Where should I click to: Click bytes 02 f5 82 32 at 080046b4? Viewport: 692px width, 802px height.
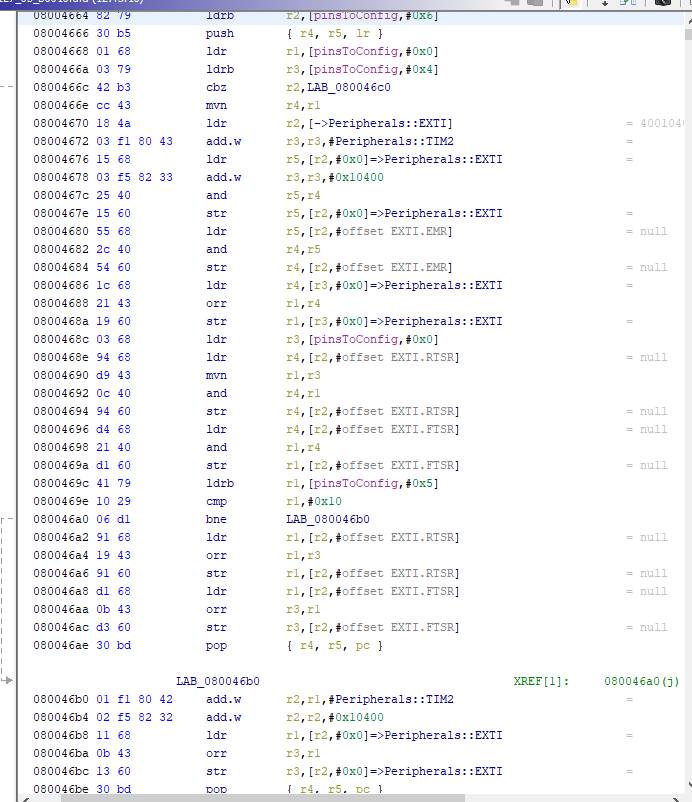(x=135, y=718)
